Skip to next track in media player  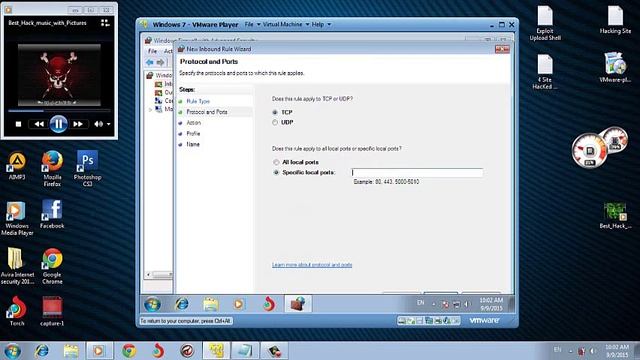[x=78, y=124]
